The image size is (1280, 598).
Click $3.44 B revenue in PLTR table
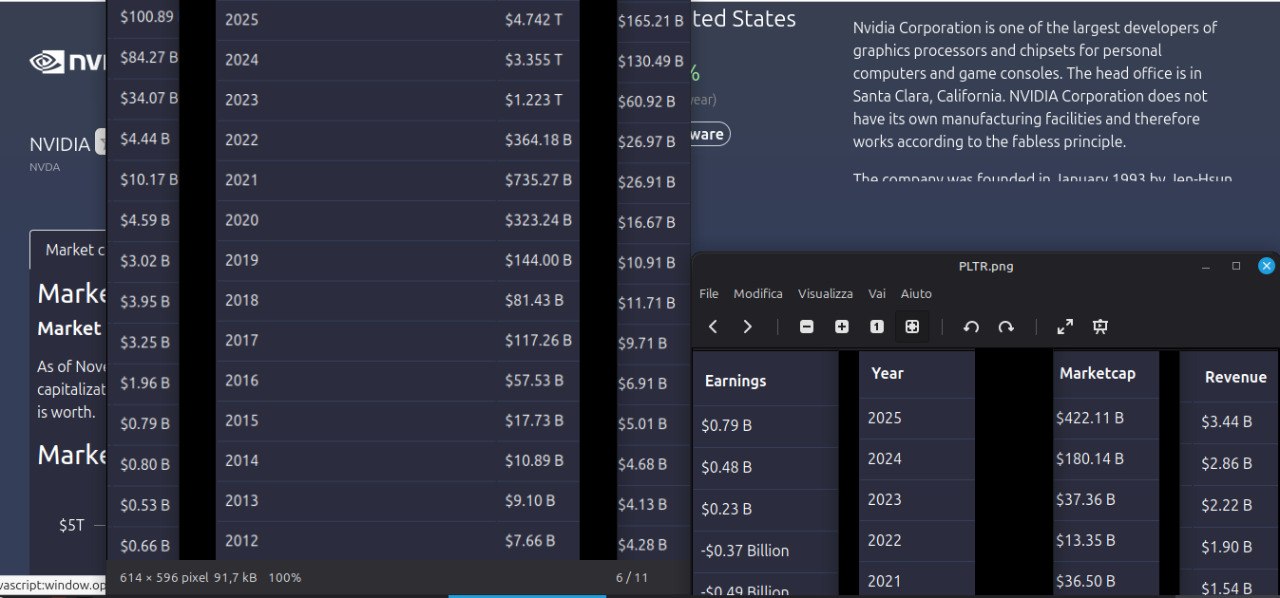click(1226, 422)
